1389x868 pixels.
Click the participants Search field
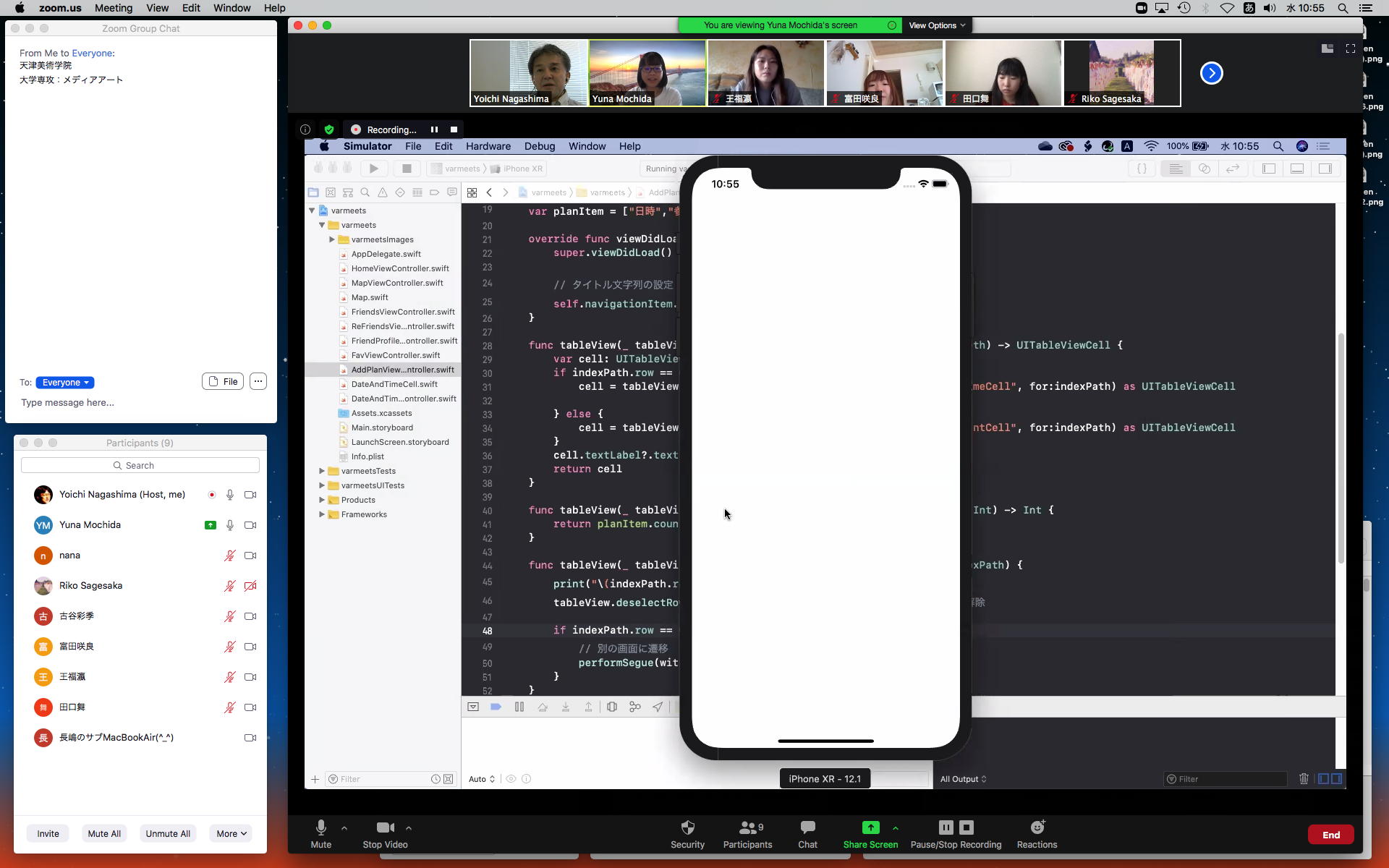tap(140, 465)
